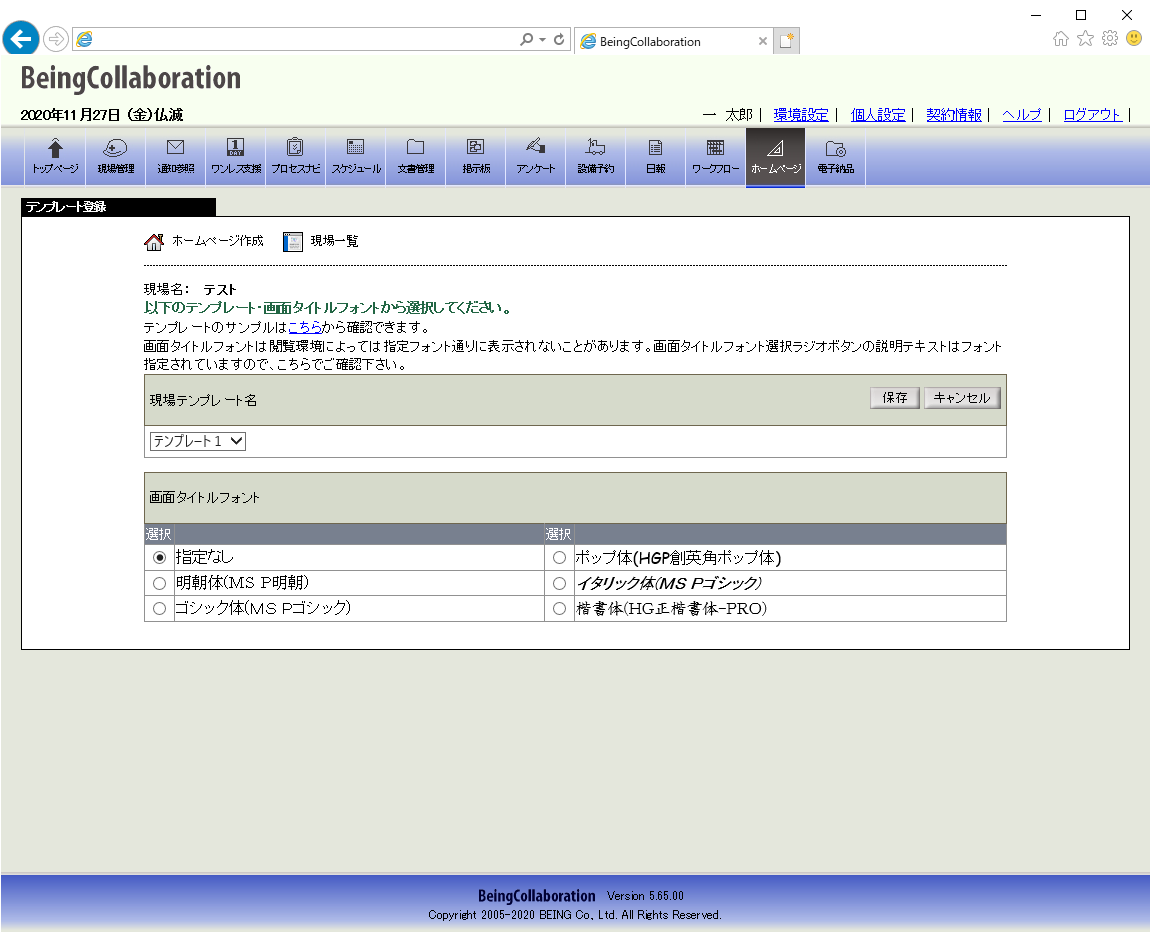Open address bar search dropdown arrow
This screenshot has width=1151, height=933.
point(542,40)
